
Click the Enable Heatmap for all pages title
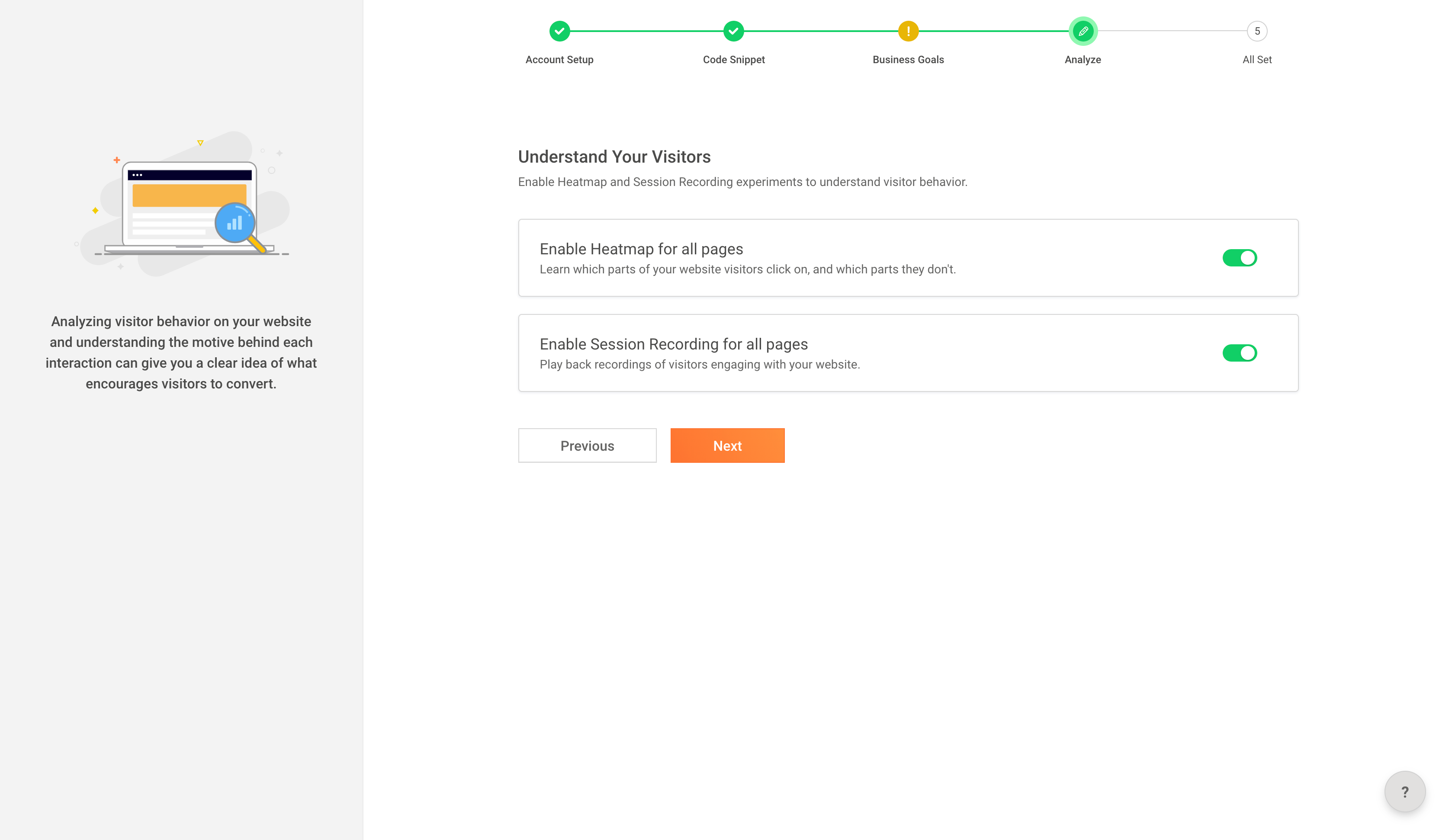[641, 249]
